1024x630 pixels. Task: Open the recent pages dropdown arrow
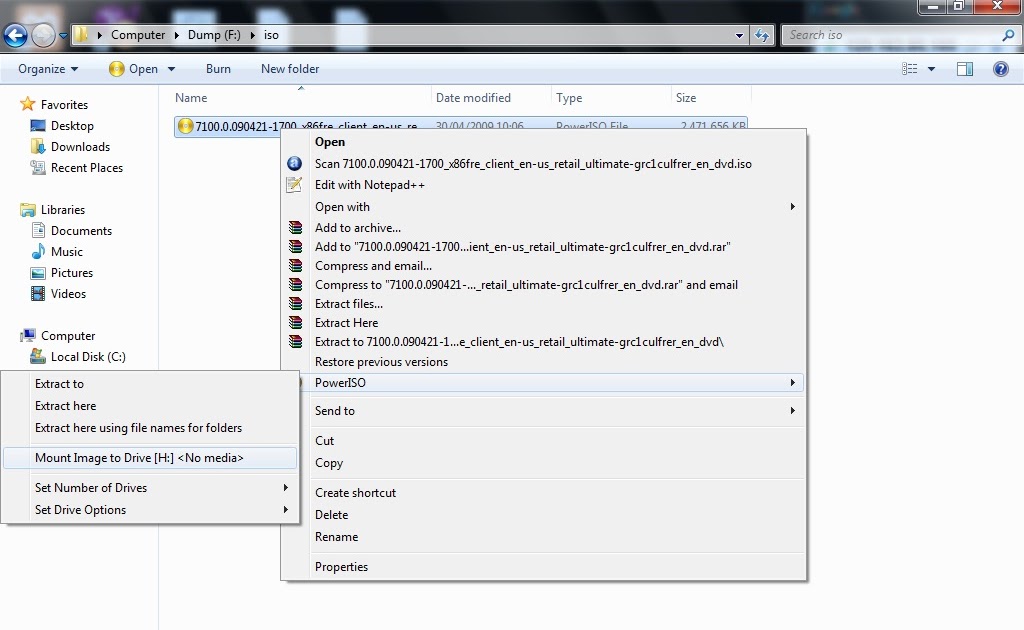(x=63, y=35)
